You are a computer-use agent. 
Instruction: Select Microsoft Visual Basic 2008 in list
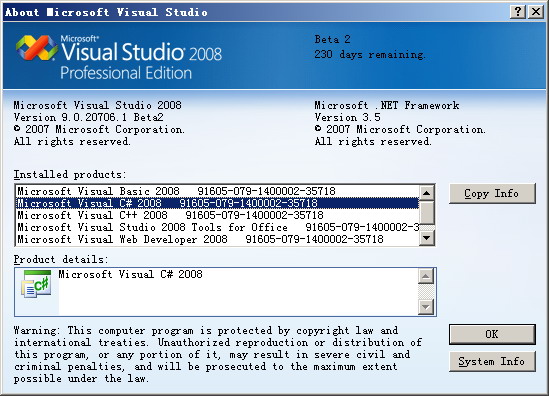tap(217, 191)
